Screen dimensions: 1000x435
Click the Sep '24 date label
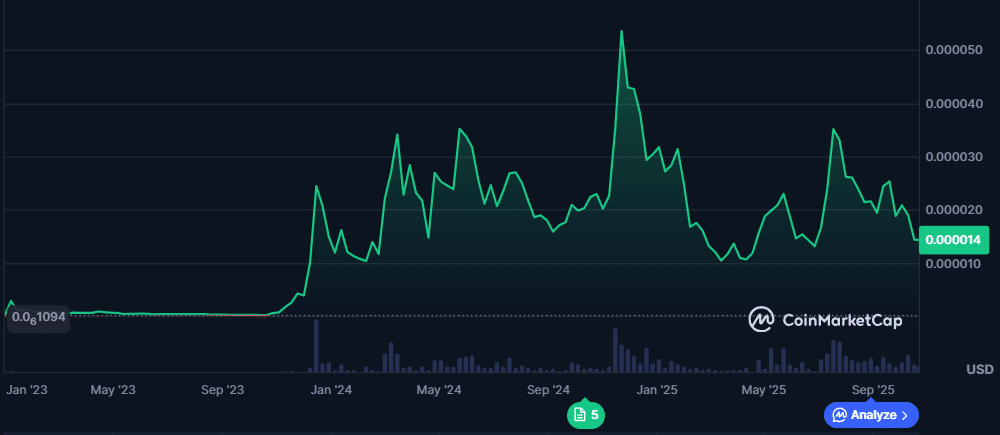pos(548,388)
